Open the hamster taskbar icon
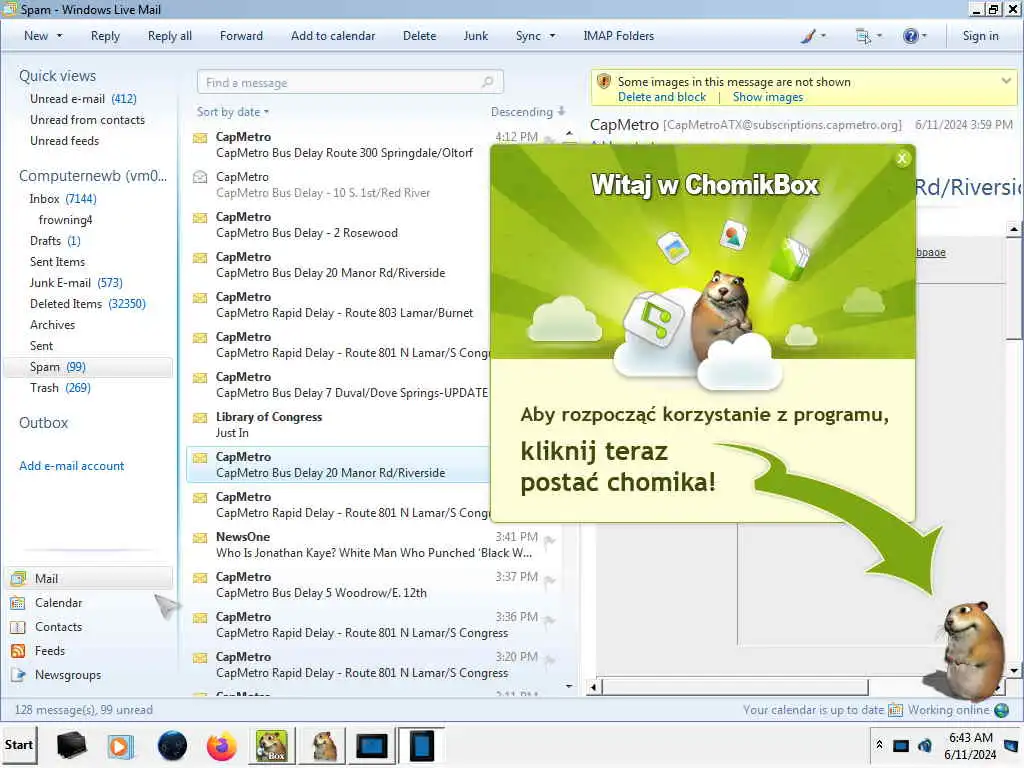This screenshot has height=768, width=1024. 323,746
